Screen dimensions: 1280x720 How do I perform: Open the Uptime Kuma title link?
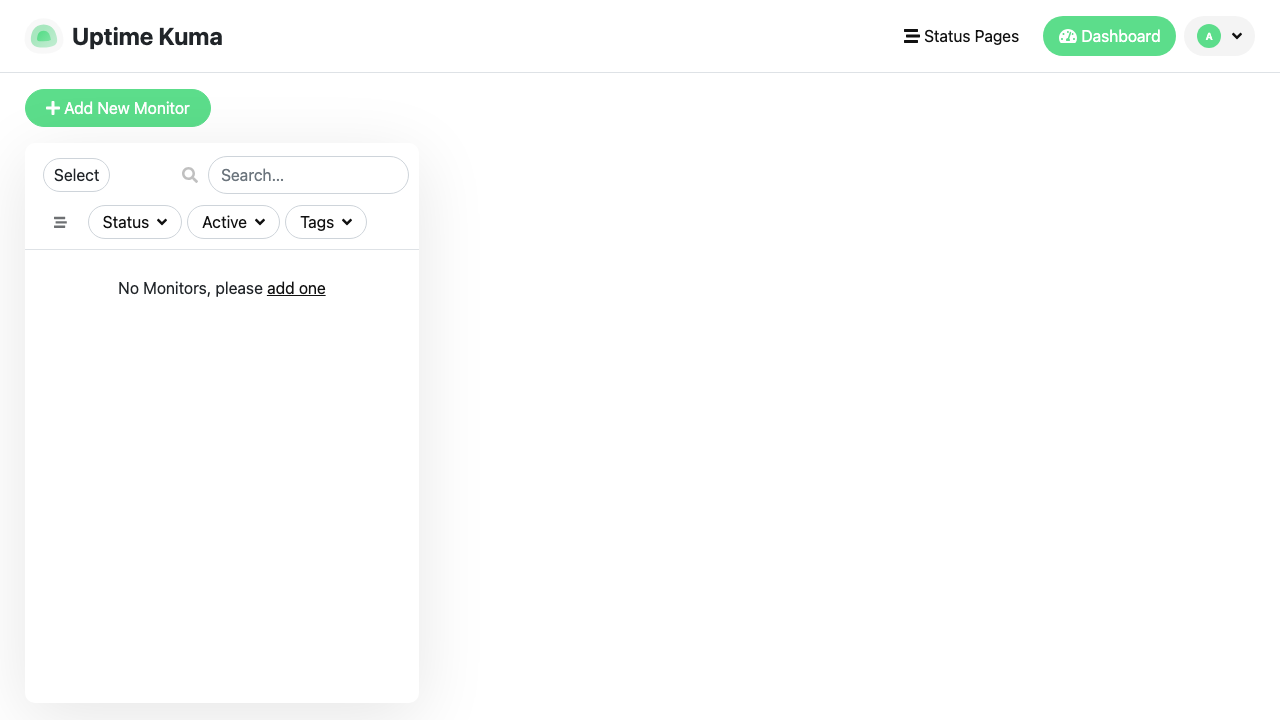point(147,37)
